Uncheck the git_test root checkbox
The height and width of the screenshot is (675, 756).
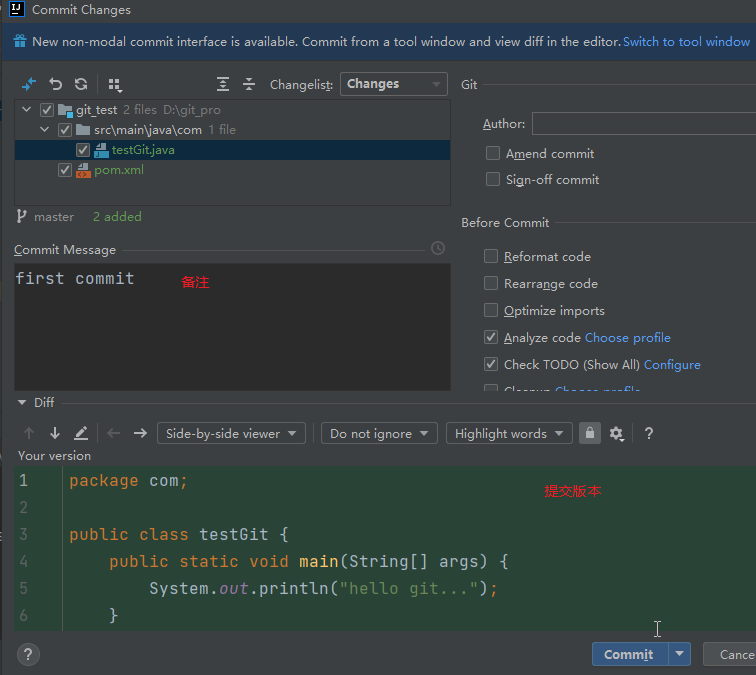point(47,110)
